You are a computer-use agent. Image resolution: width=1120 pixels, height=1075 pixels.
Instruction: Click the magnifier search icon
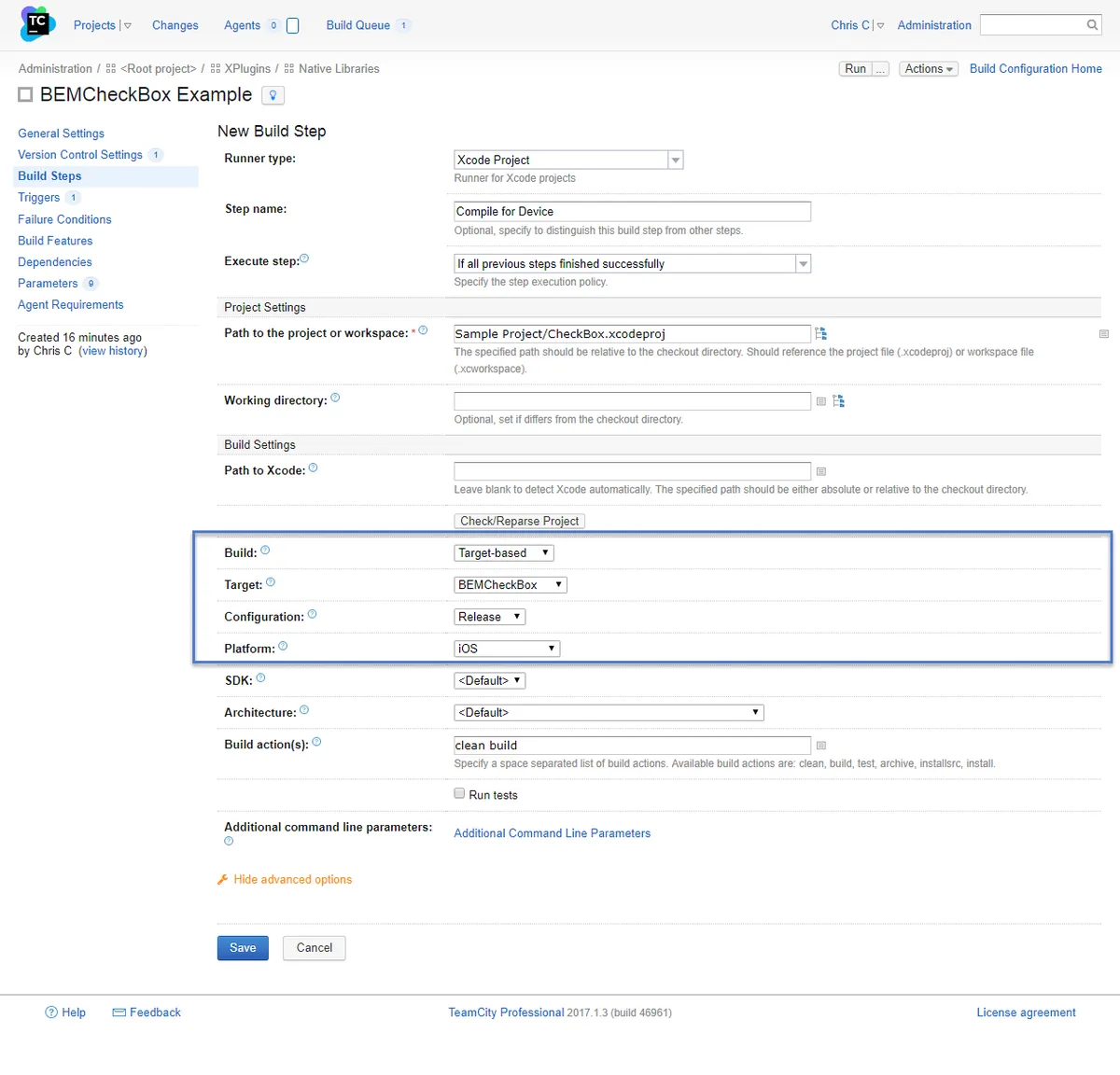click(x=1092, y=25)
